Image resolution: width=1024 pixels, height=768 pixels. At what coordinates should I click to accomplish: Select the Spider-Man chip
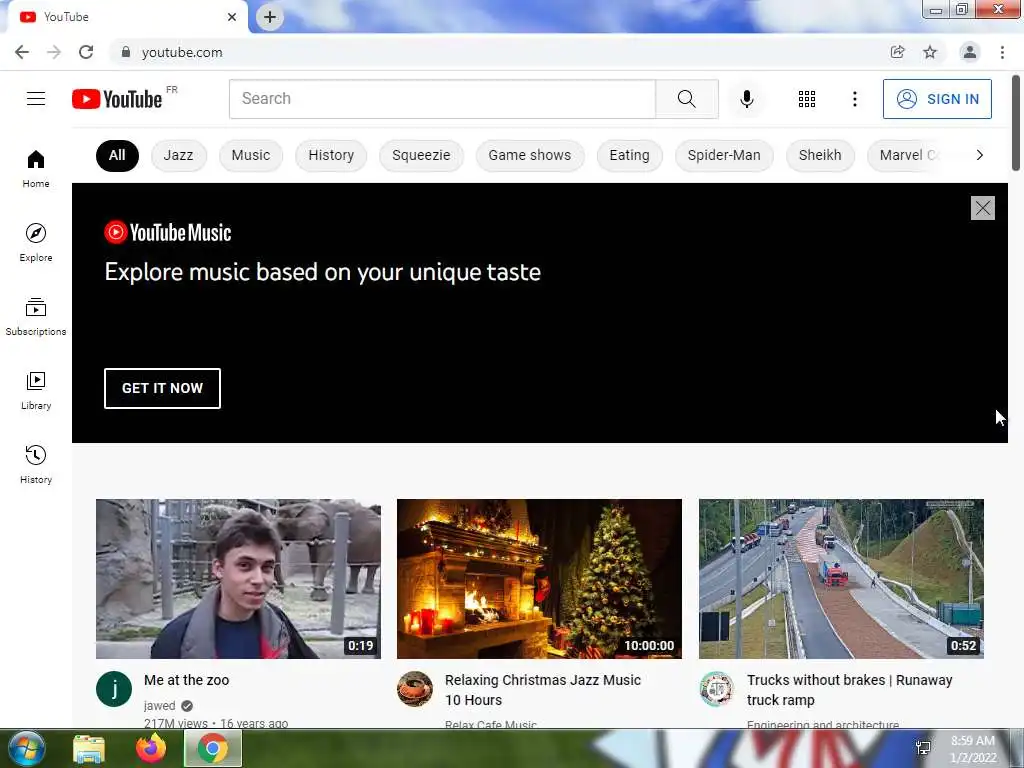(724, 155)
